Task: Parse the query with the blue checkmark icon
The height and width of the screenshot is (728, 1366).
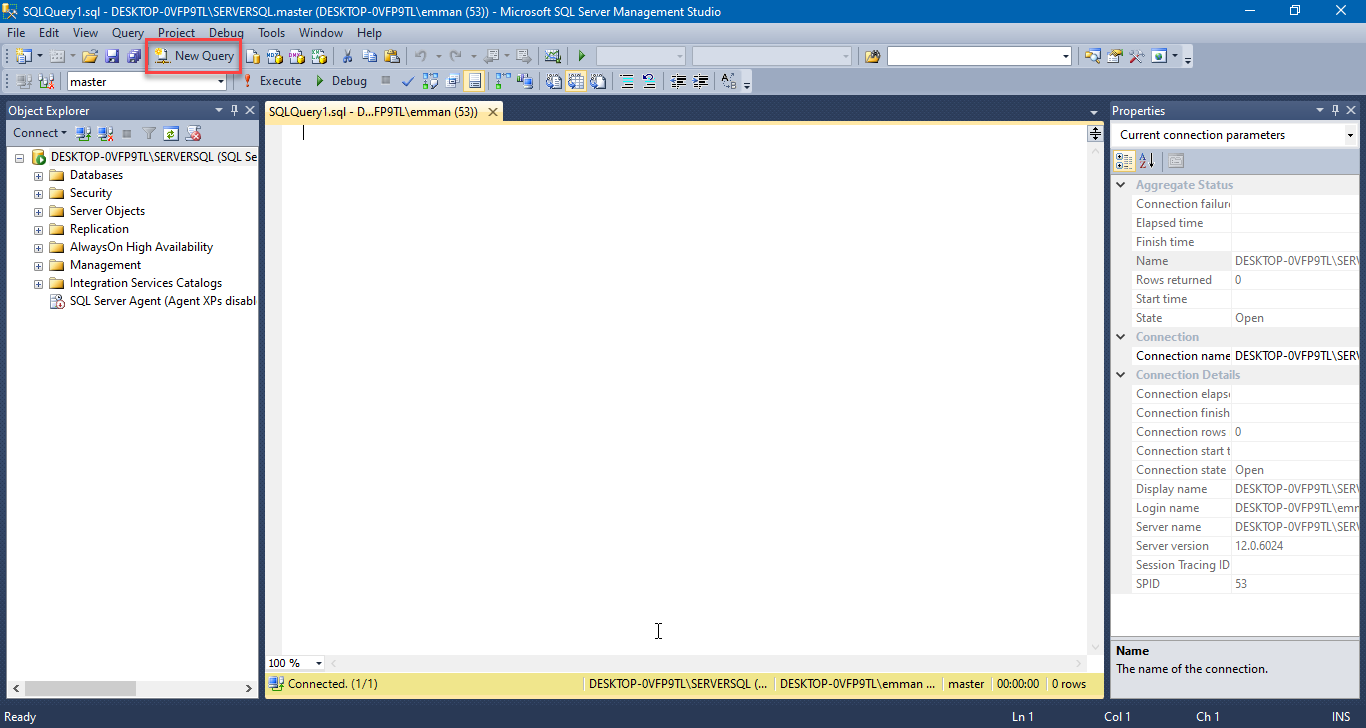Action: click(x=407, y=81)
